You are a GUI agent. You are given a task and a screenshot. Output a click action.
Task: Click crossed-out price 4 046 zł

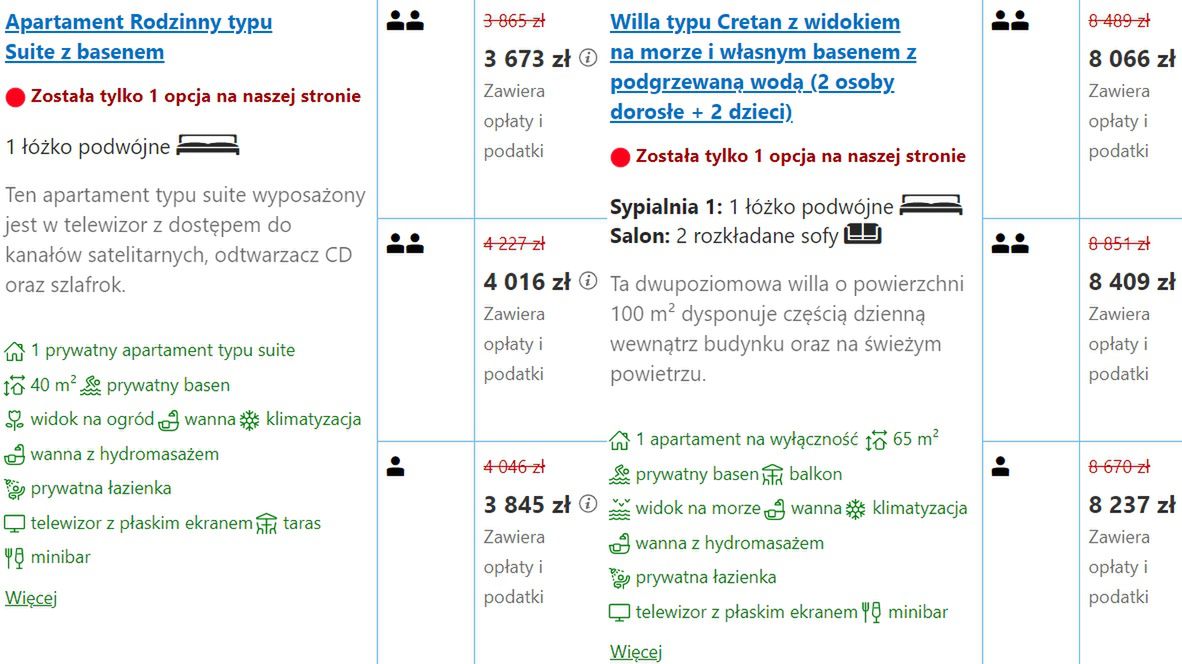(x=514, y=467)
